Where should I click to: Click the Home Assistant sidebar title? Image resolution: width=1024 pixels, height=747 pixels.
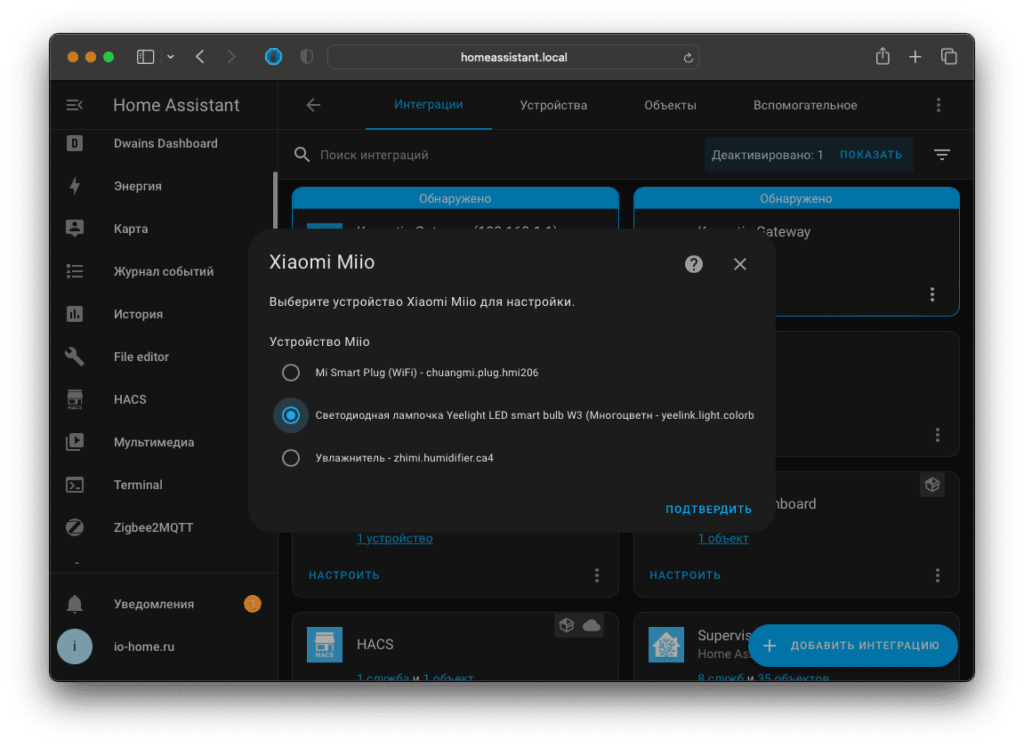click(x=176, y=105)
